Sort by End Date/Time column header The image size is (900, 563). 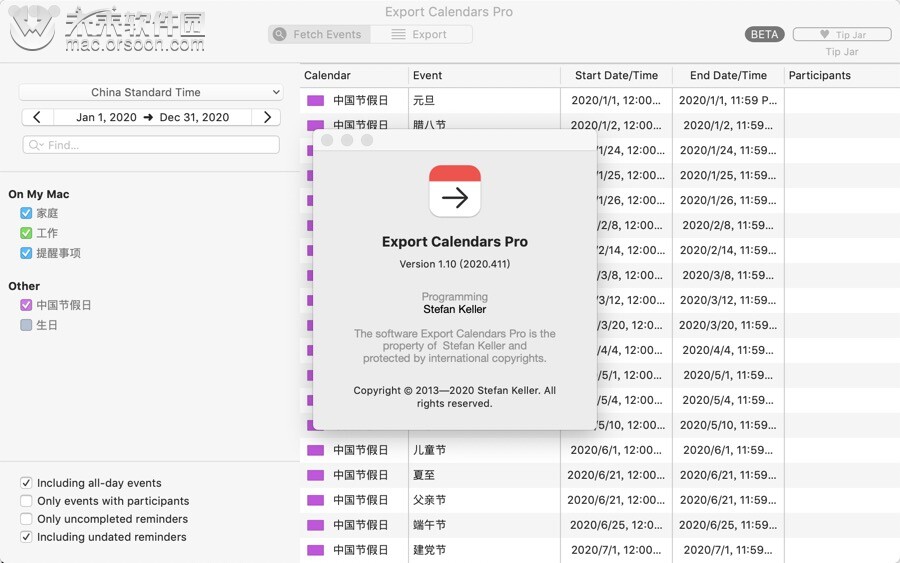pyautogui.click(x=728, y=75)
